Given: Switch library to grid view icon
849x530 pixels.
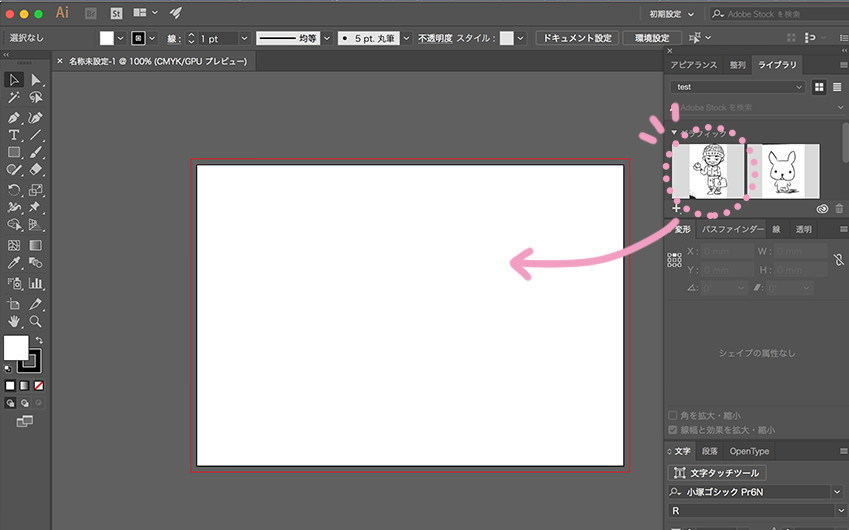Looking at the screenshot, I should coord(819,87).
